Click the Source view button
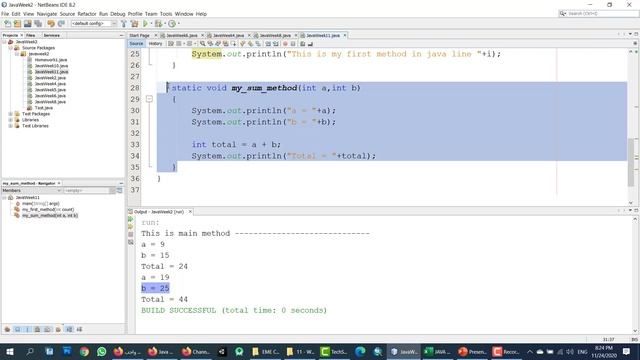This screenshot has width=640, height=360. tap(136, 44)
